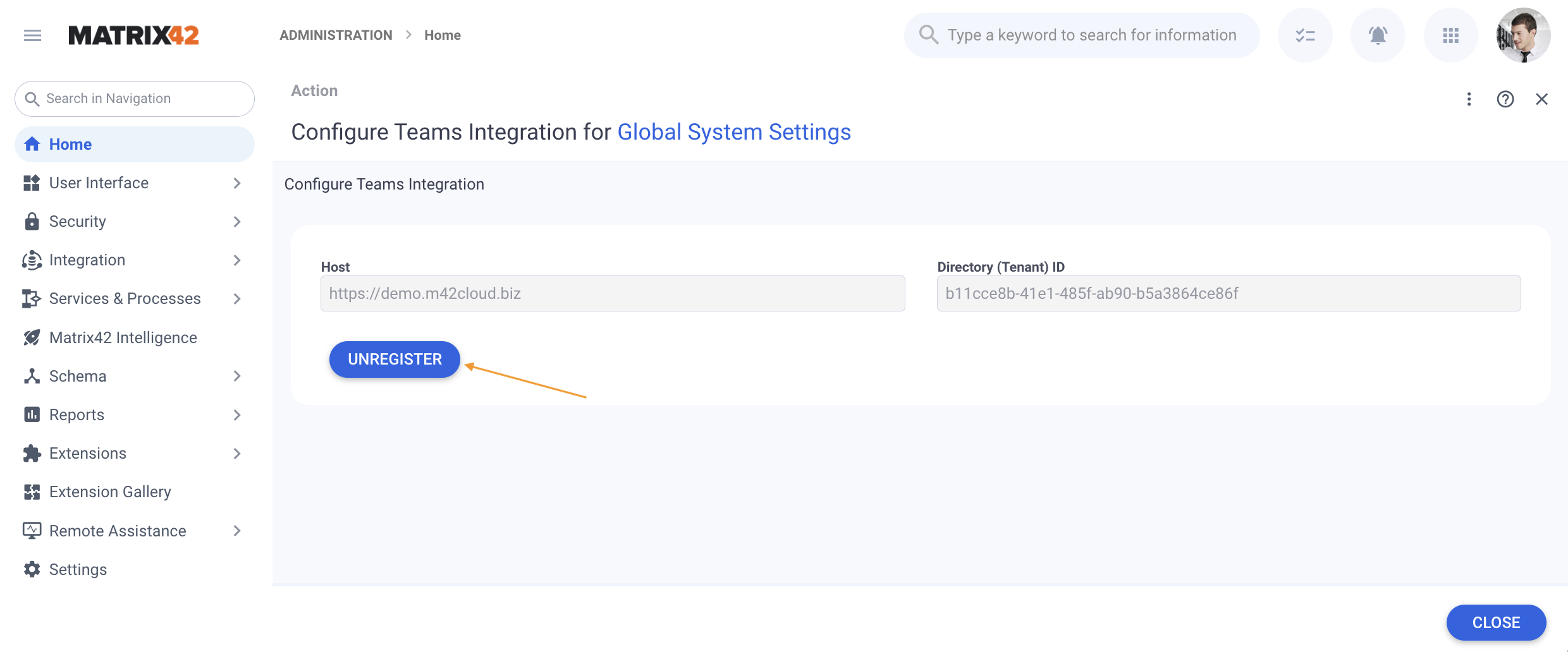The width and height of the screenshot is (1568, 652).
Task: Expand the Remote Assistance chevron
Action: click(237, 531)
